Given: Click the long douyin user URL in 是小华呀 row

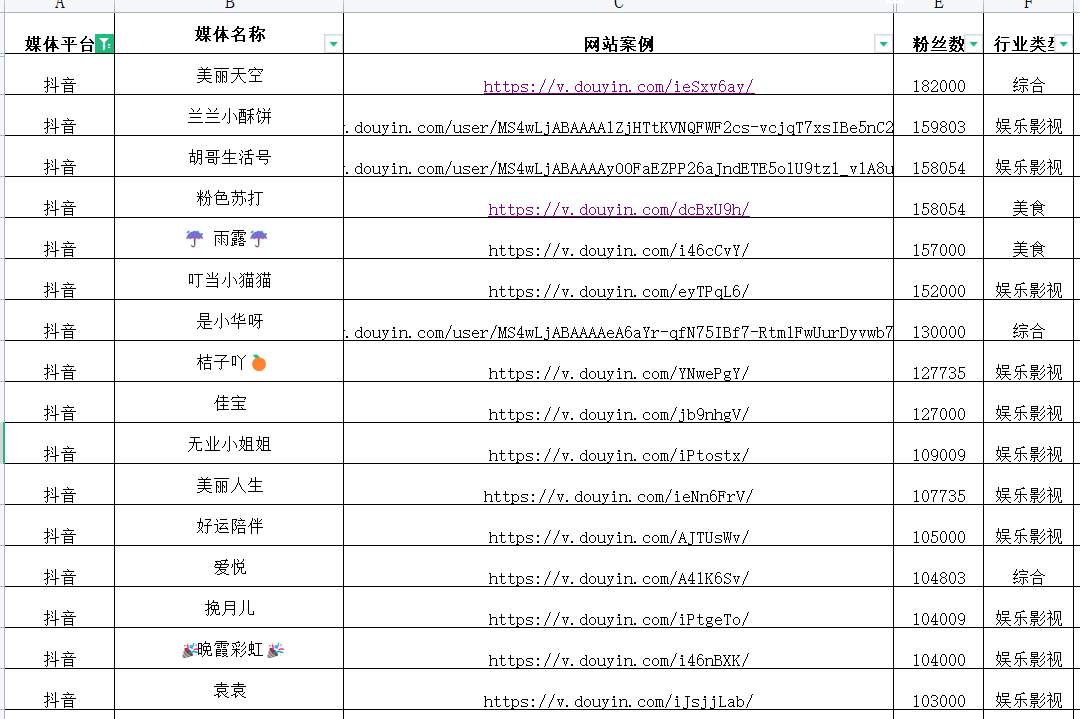Looking at the screenshot, I should (619, 333).
